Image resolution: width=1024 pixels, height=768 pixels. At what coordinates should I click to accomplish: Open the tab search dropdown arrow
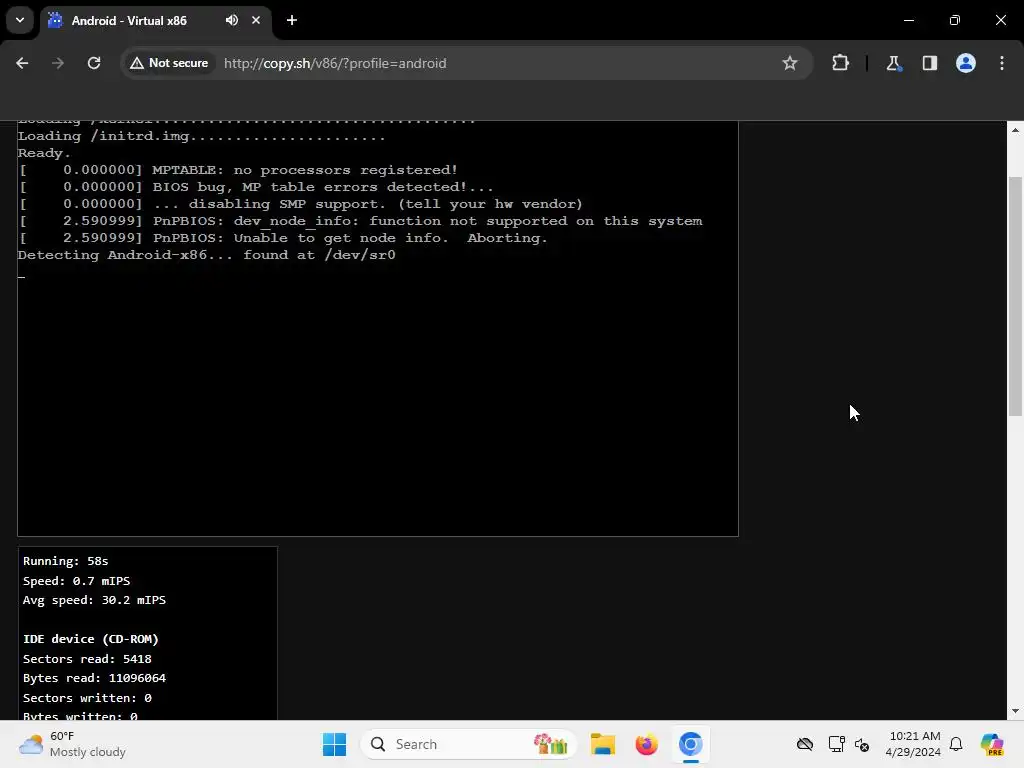(20, 20)
